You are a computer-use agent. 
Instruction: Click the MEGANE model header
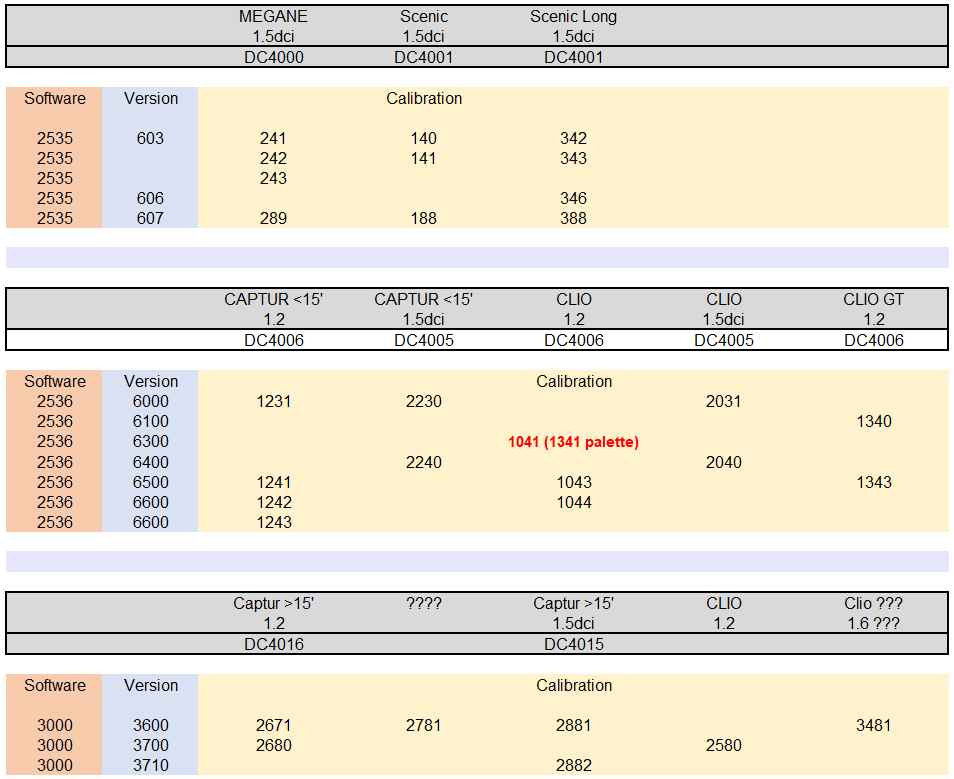coord(273,16)
